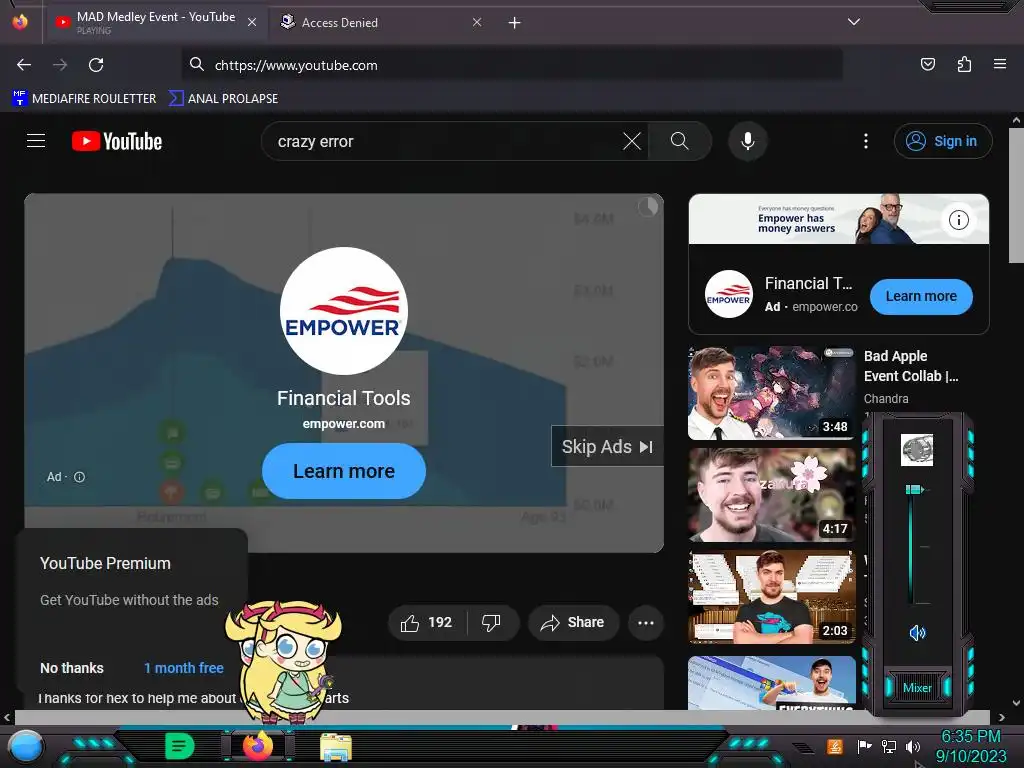Open the Mixer link in volume popup
The width and height of the screenshot is (1024, 768).
[917, 688]
